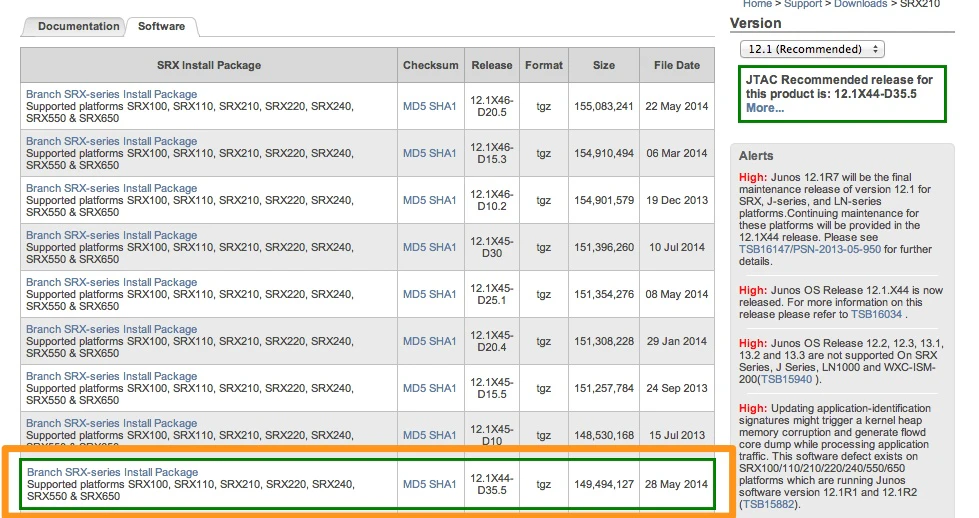Download install package for release 12.1X45-D25.1
979x518 pixels.
click(111, 282)
